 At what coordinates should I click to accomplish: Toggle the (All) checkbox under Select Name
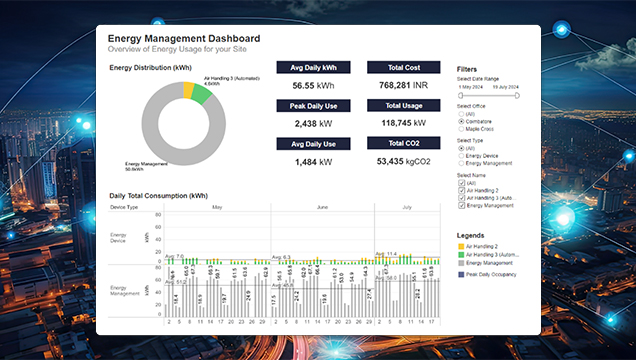pos(462,183)
